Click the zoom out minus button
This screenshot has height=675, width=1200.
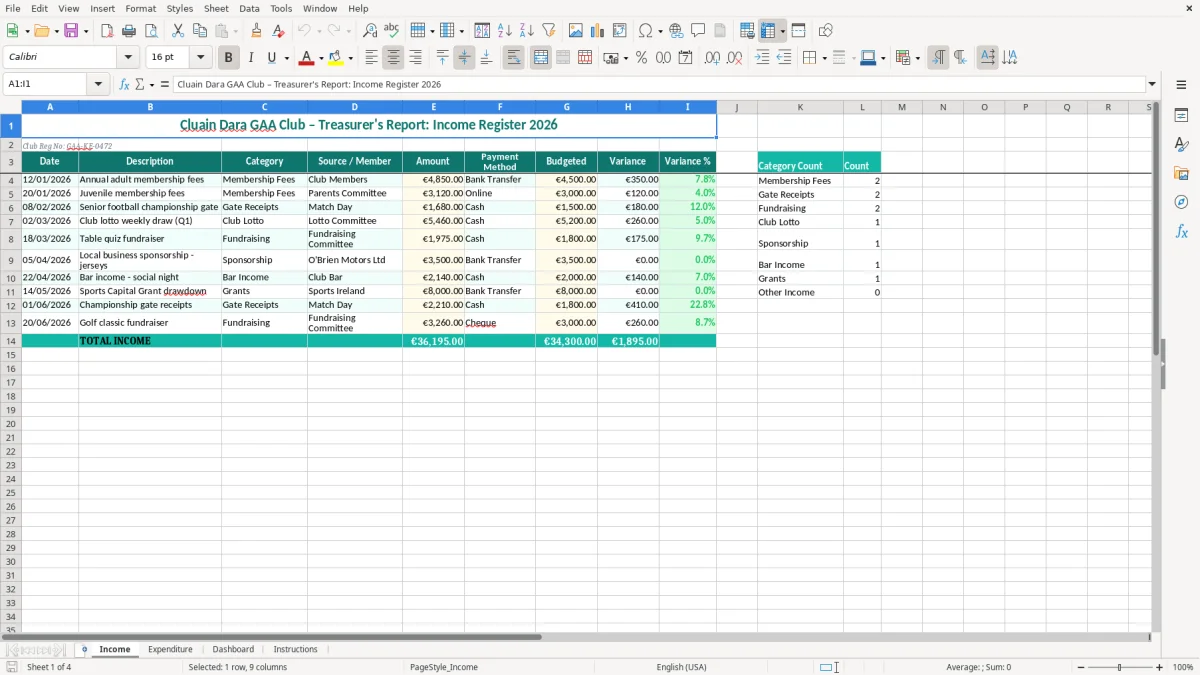coord(1080,667)
